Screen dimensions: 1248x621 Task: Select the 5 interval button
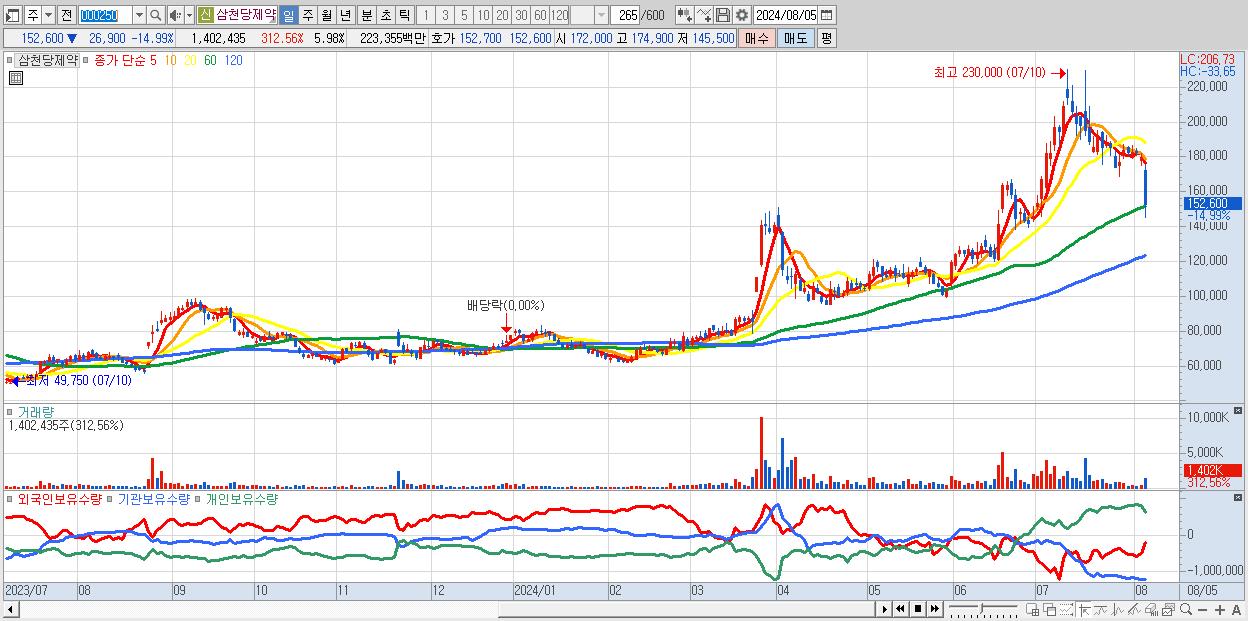tap(463, 15)
